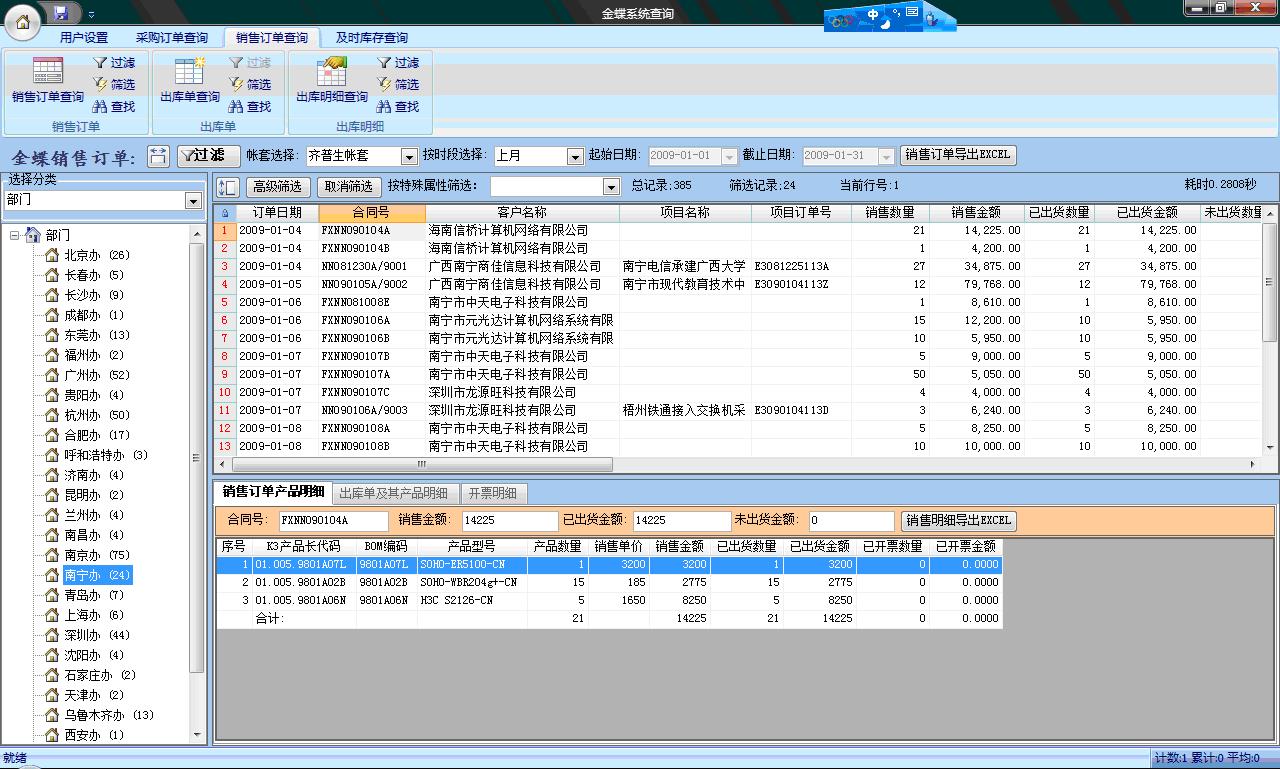Click 筛选 in the 销售订单 group

click(114, 84)
